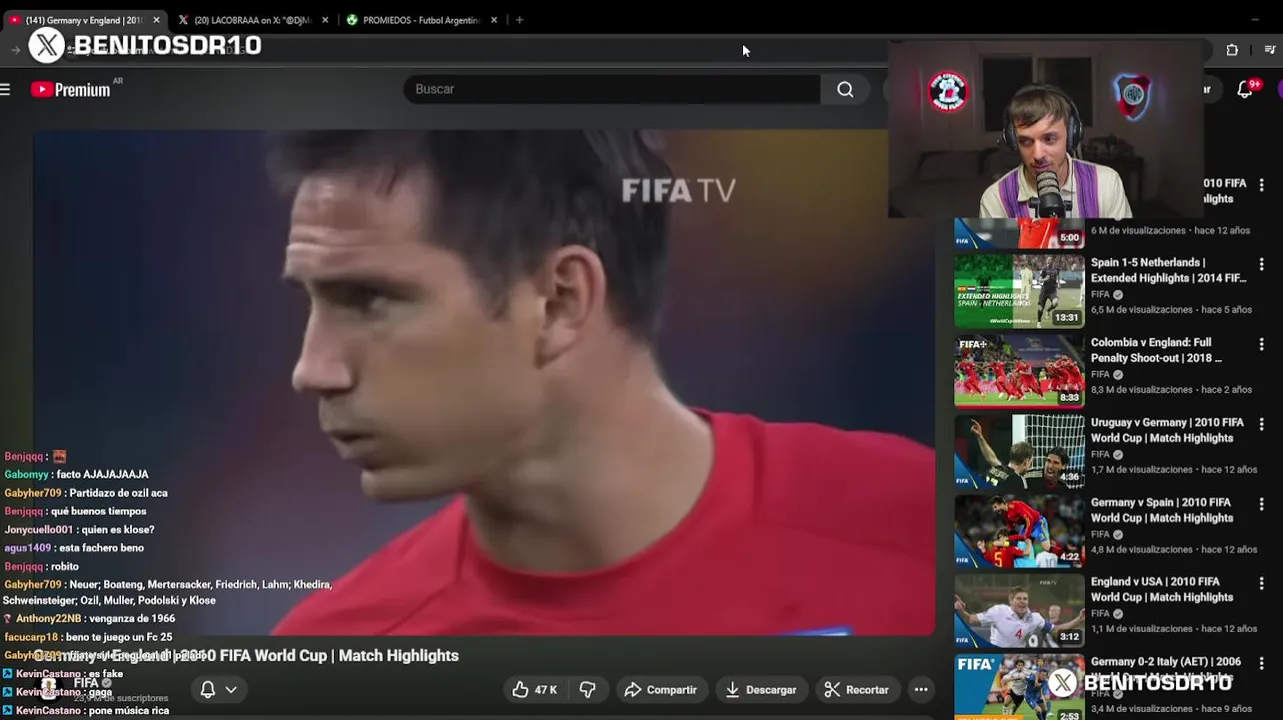Open the YouTube hamburger guide menu
This screenshot has height=720, width=1283.
[5, 90]
